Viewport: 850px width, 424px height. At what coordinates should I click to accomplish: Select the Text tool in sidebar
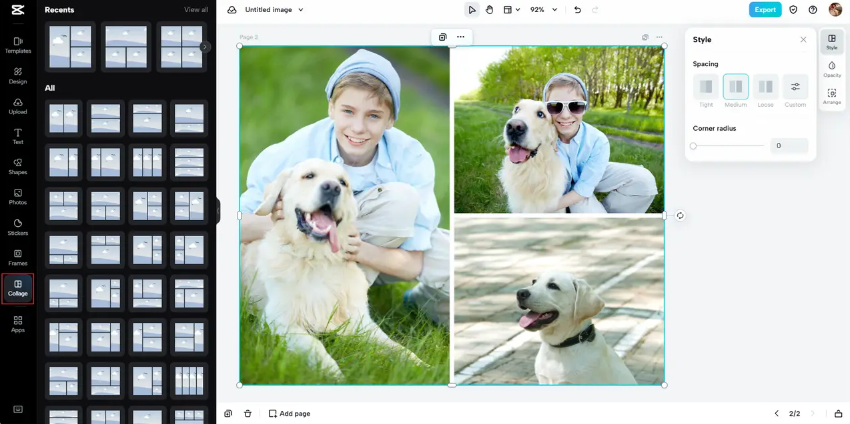click(18, 136)
